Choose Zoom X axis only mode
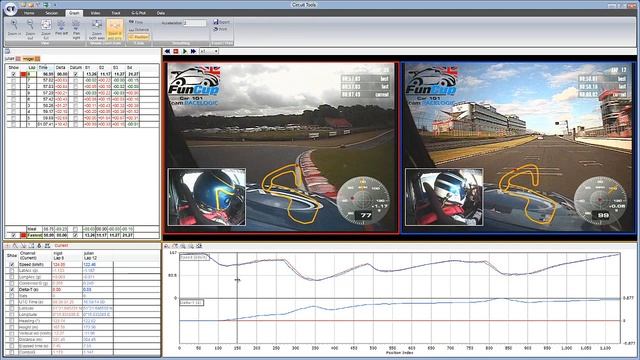 (x=115, y=29)
